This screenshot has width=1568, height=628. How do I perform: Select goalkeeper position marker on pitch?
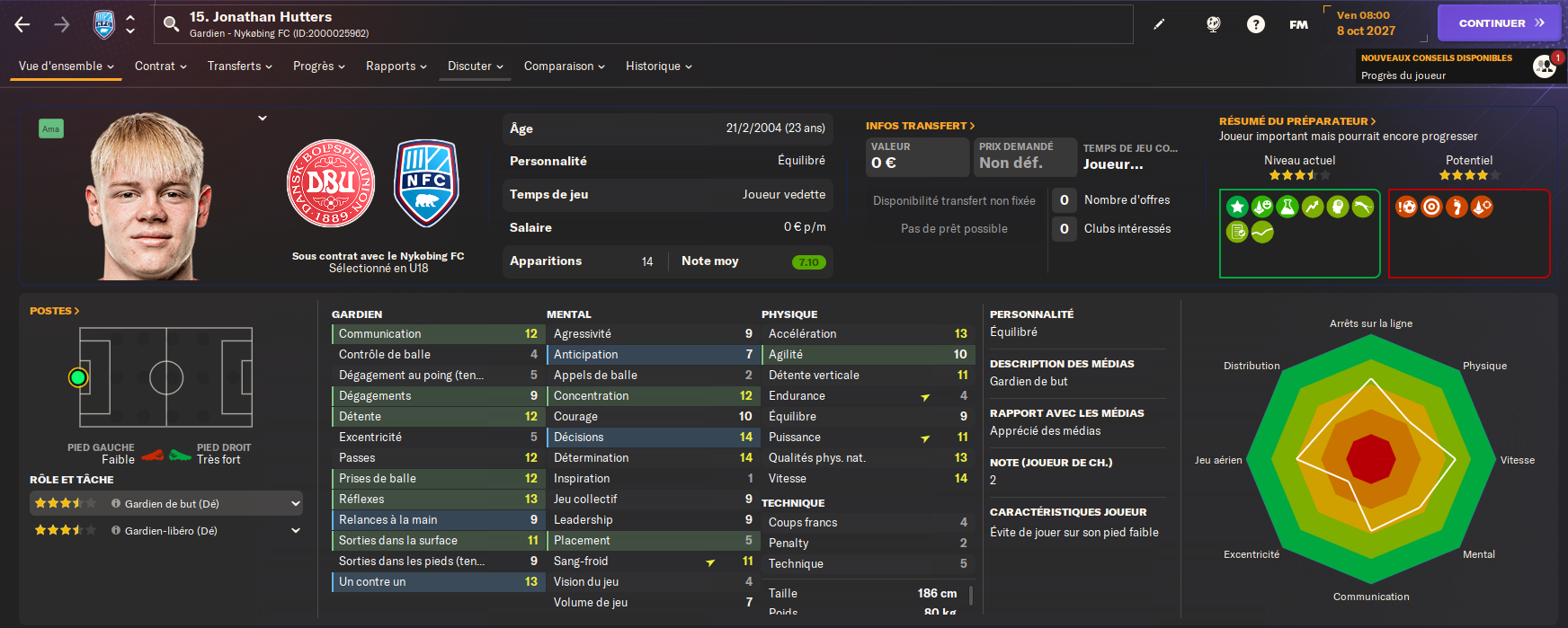pyautogui.click(x=78, y=377)
